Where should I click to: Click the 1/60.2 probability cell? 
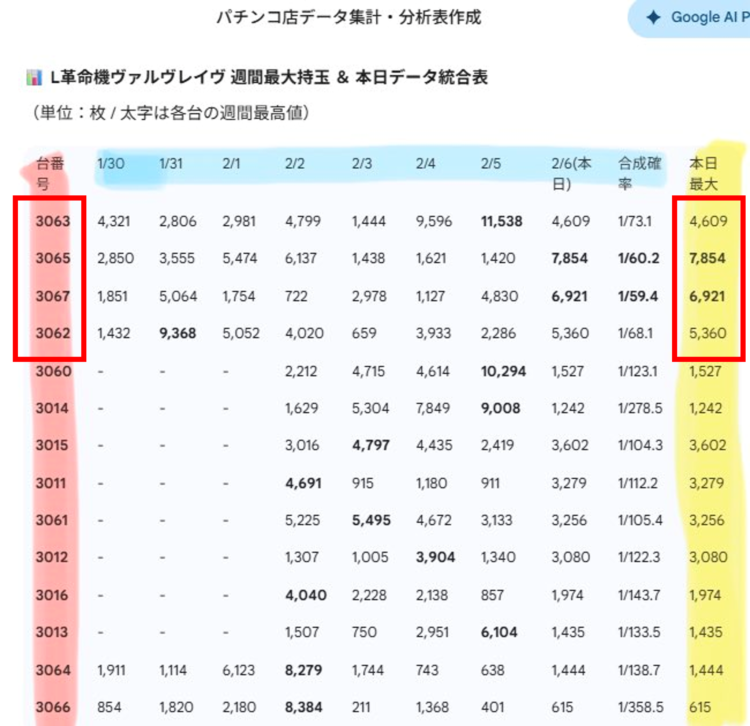(x=639, y=258)
